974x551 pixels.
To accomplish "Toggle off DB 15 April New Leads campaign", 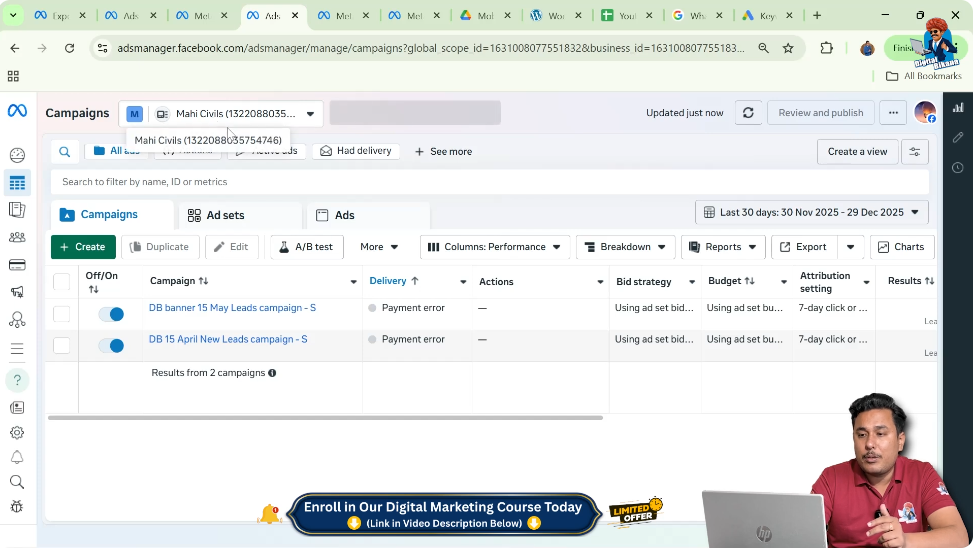I will pyautogui.click(x=111, y=345).
